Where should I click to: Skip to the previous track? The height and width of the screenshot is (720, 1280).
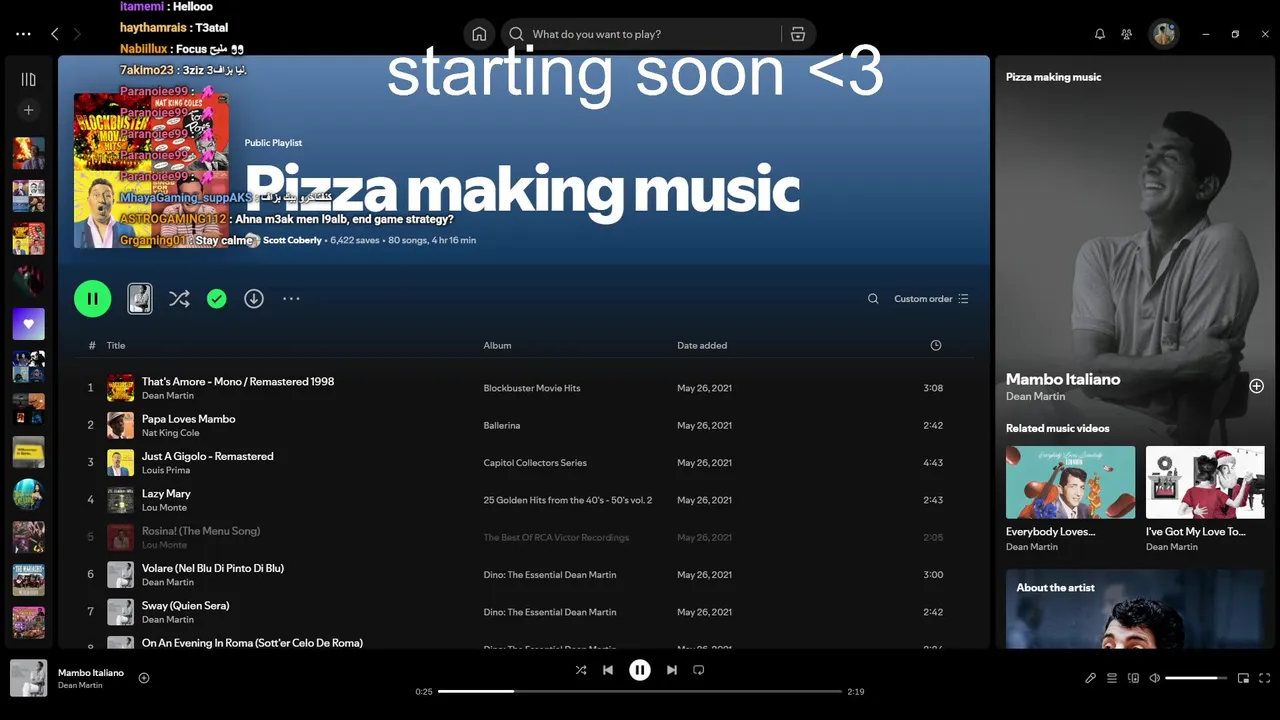(608, 670)
